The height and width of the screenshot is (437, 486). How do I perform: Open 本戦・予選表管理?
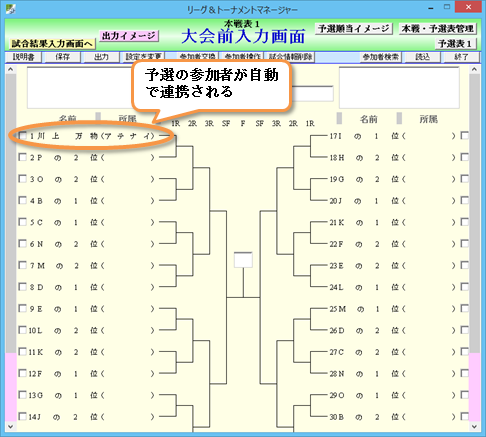click(438, 29)
